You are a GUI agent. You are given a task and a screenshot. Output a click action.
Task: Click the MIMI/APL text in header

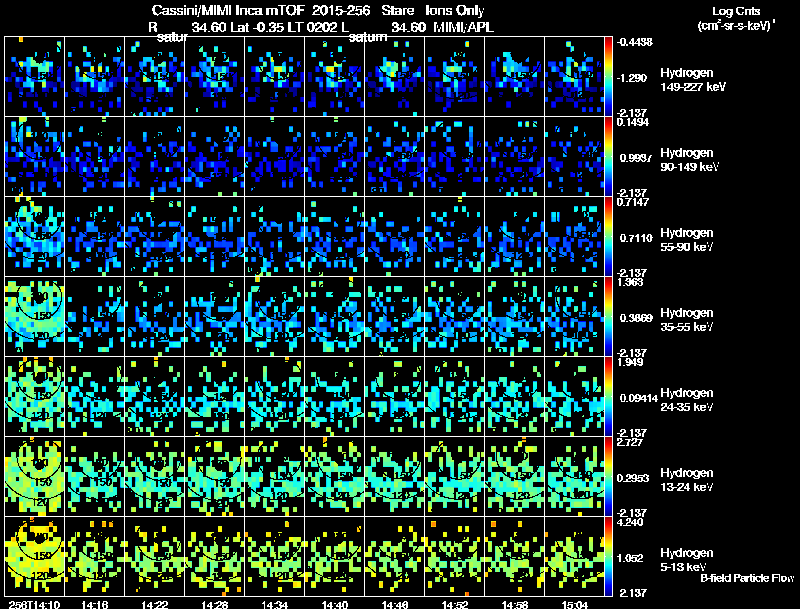pyautogui.click(x=463, y=27)
